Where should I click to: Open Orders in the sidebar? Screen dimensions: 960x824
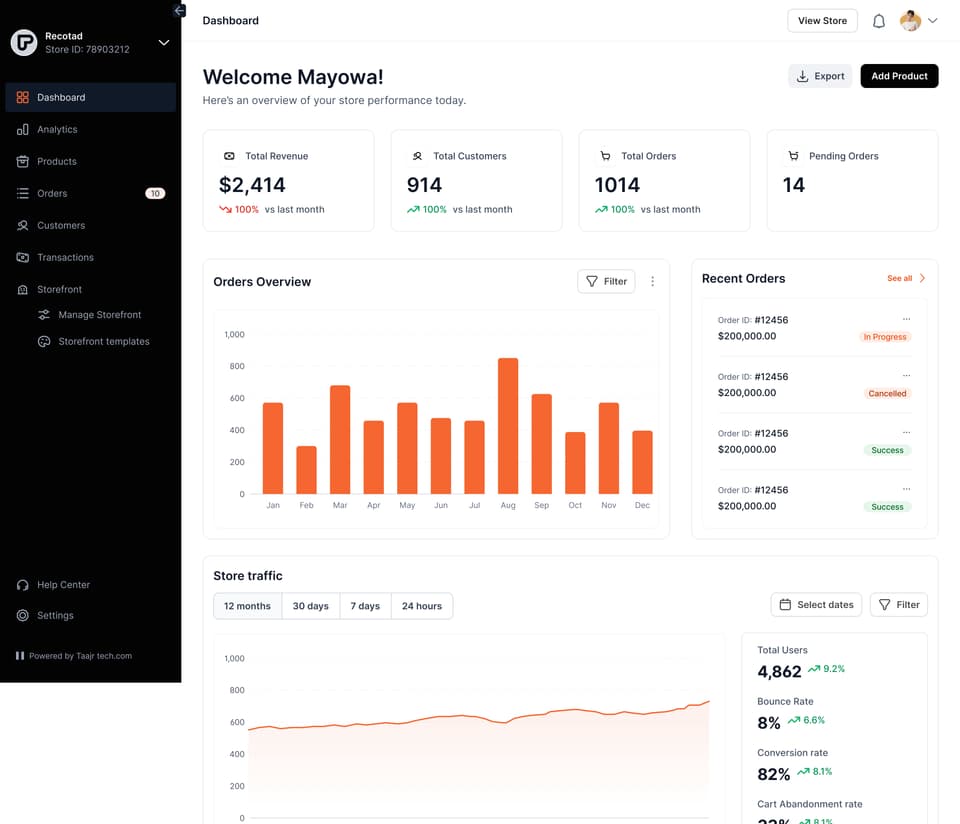pyautogui.click(x=91, y=193)
